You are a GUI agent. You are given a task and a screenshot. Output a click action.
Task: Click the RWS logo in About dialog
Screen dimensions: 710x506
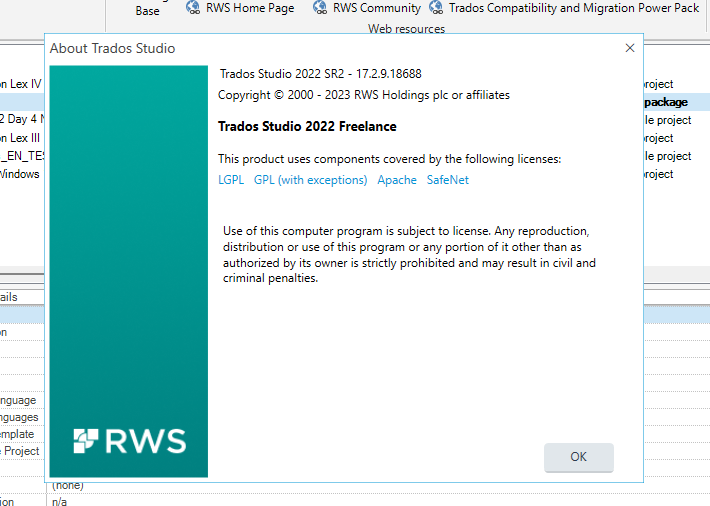point(130,441)
